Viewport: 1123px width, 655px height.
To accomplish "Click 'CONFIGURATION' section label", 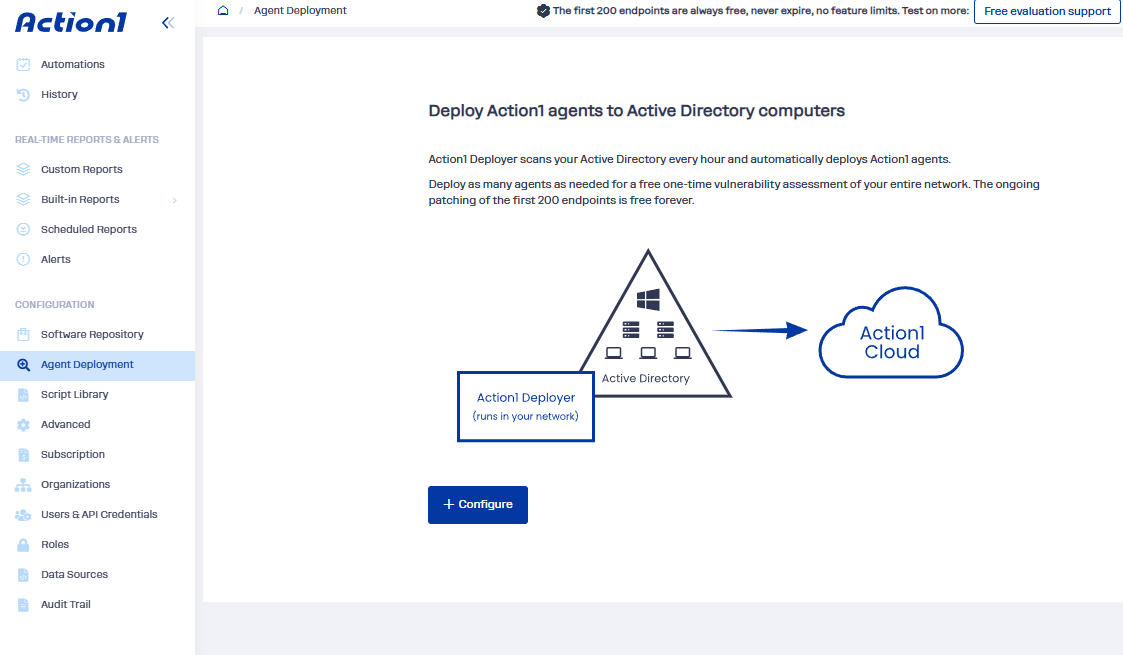I will (x=54, y=305).
